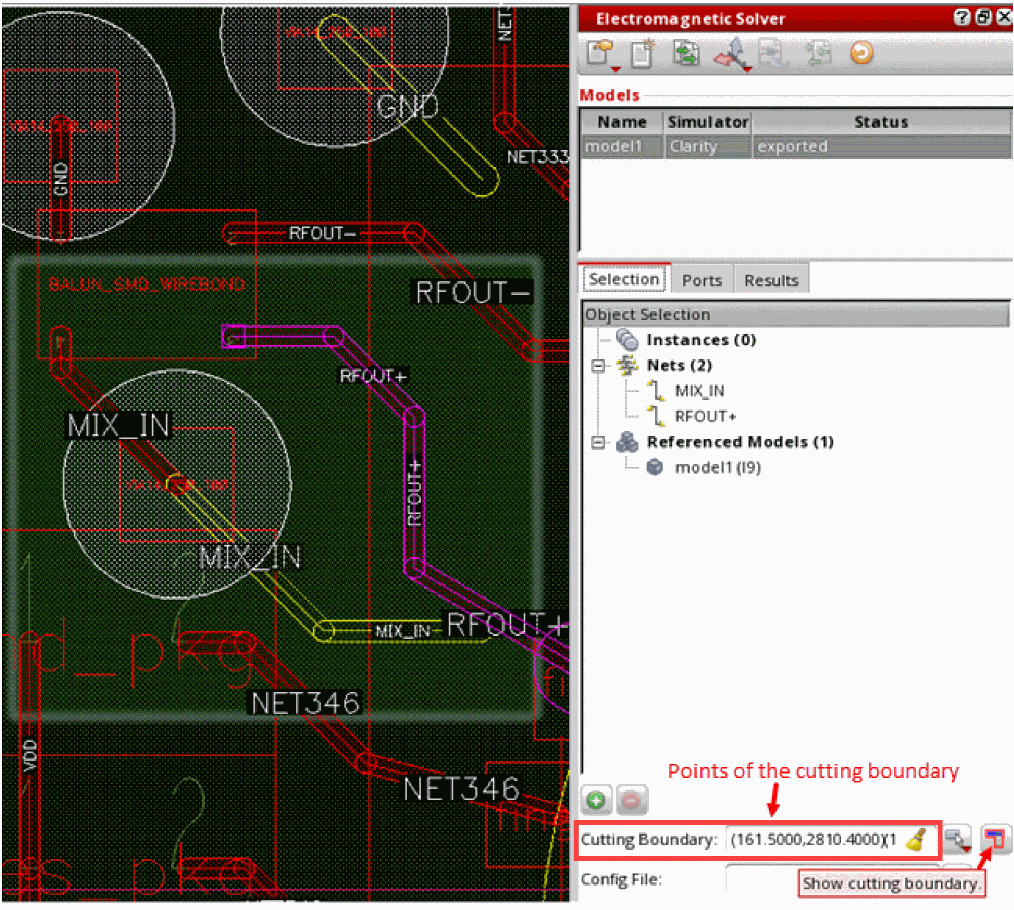Viewport: 1014px width, 910px height.
Task: Click the orange refresh arrow toolbar icon
Action: tap(860, 53)
